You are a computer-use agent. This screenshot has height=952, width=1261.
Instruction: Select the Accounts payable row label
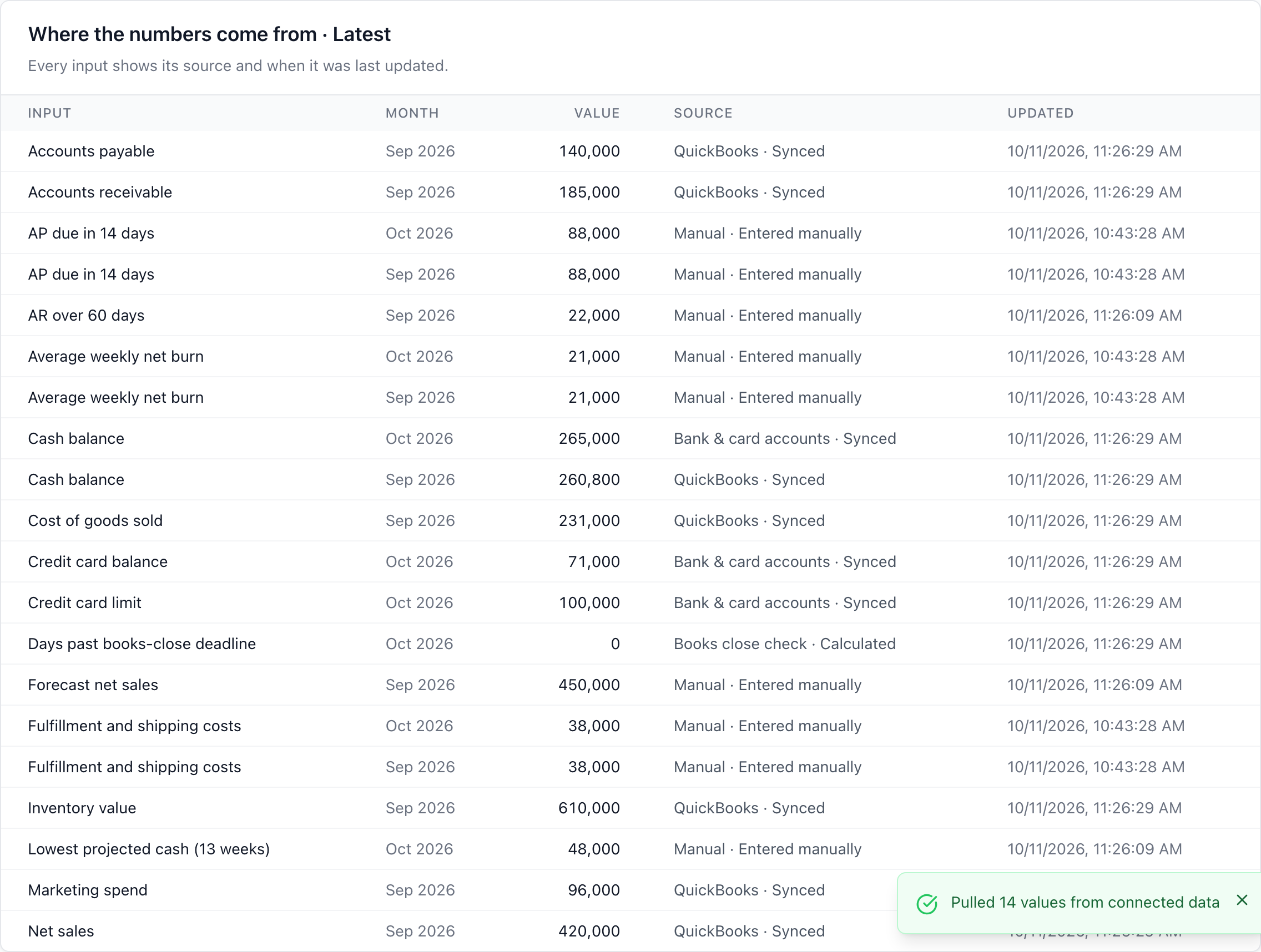(x=91, y=151)
